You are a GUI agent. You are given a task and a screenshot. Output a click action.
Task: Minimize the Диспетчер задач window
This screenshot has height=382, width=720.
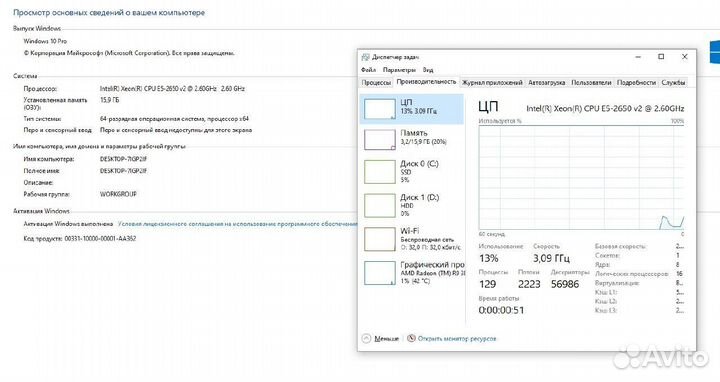(638, 57)
